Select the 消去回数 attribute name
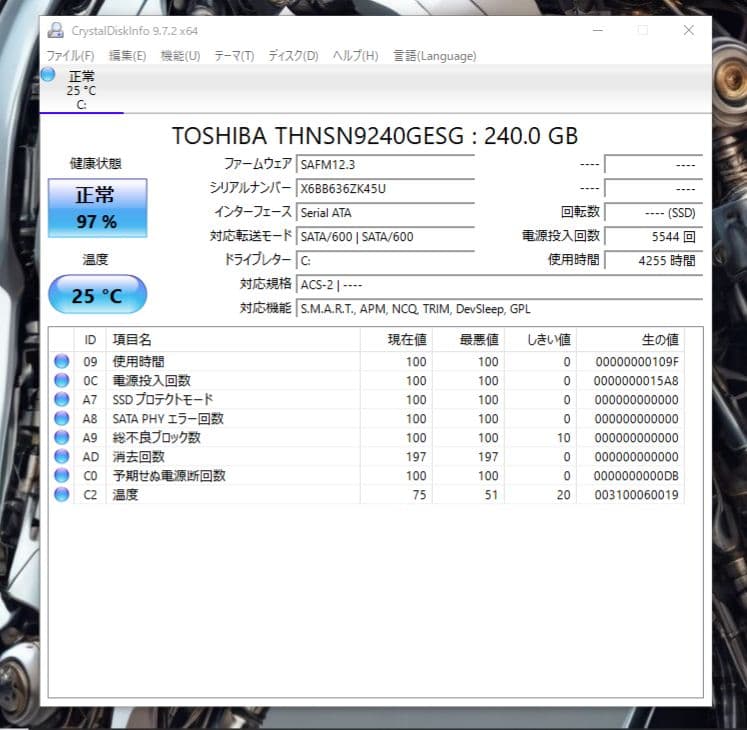Screen dimensions: 747x730 [139, 457]
